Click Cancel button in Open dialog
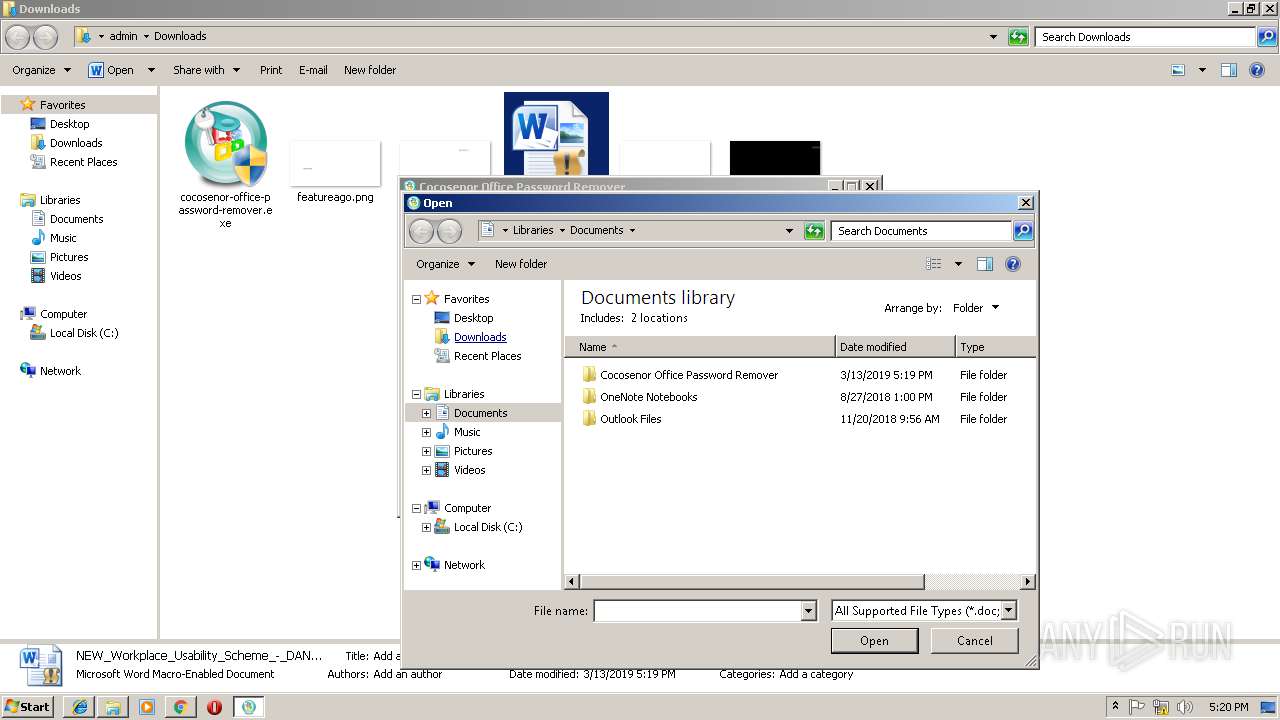Screen dimensions: 1280x720 click(975, 641)
